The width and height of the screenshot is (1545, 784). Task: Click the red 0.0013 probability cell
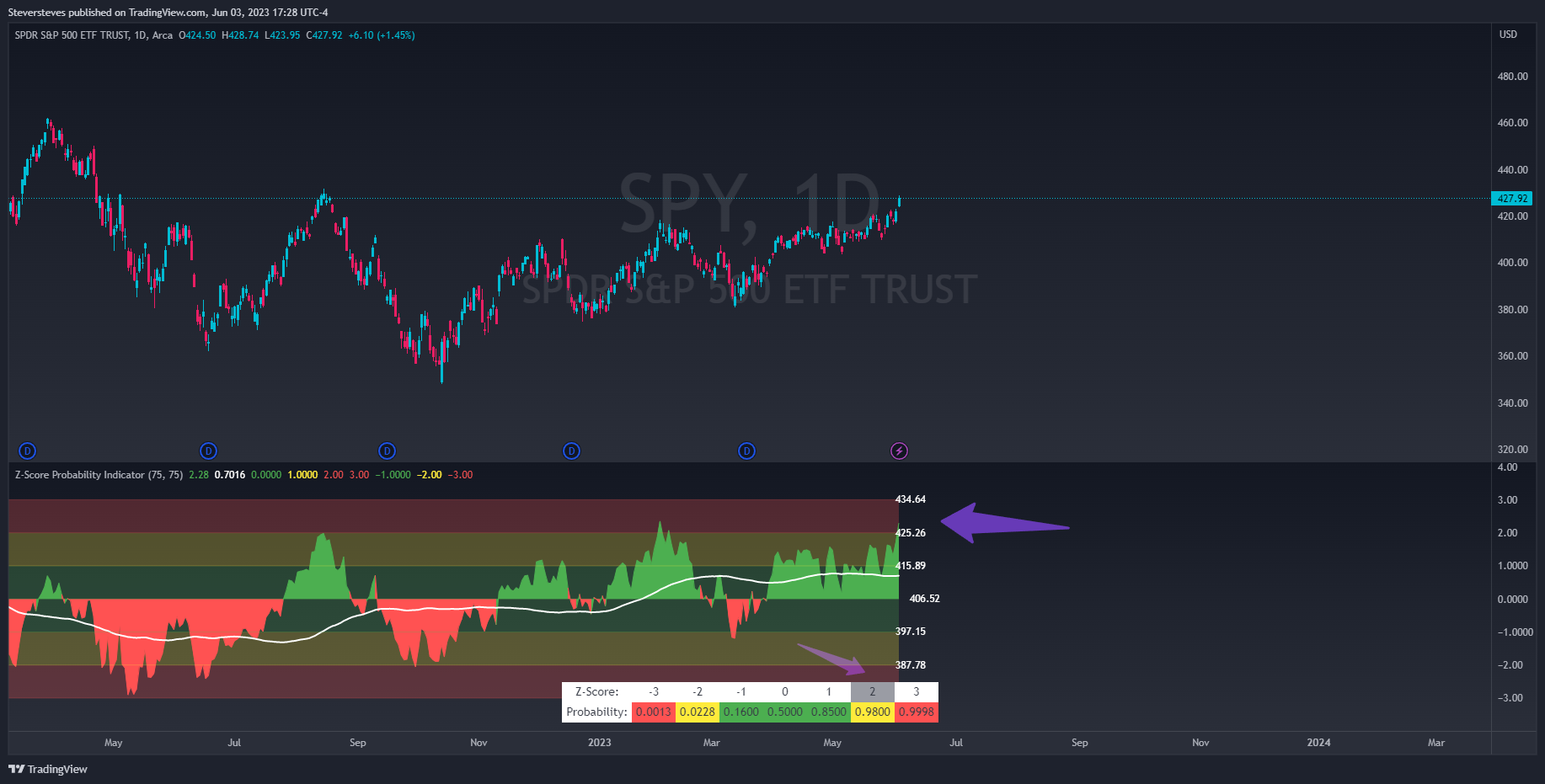pos(654,712)
